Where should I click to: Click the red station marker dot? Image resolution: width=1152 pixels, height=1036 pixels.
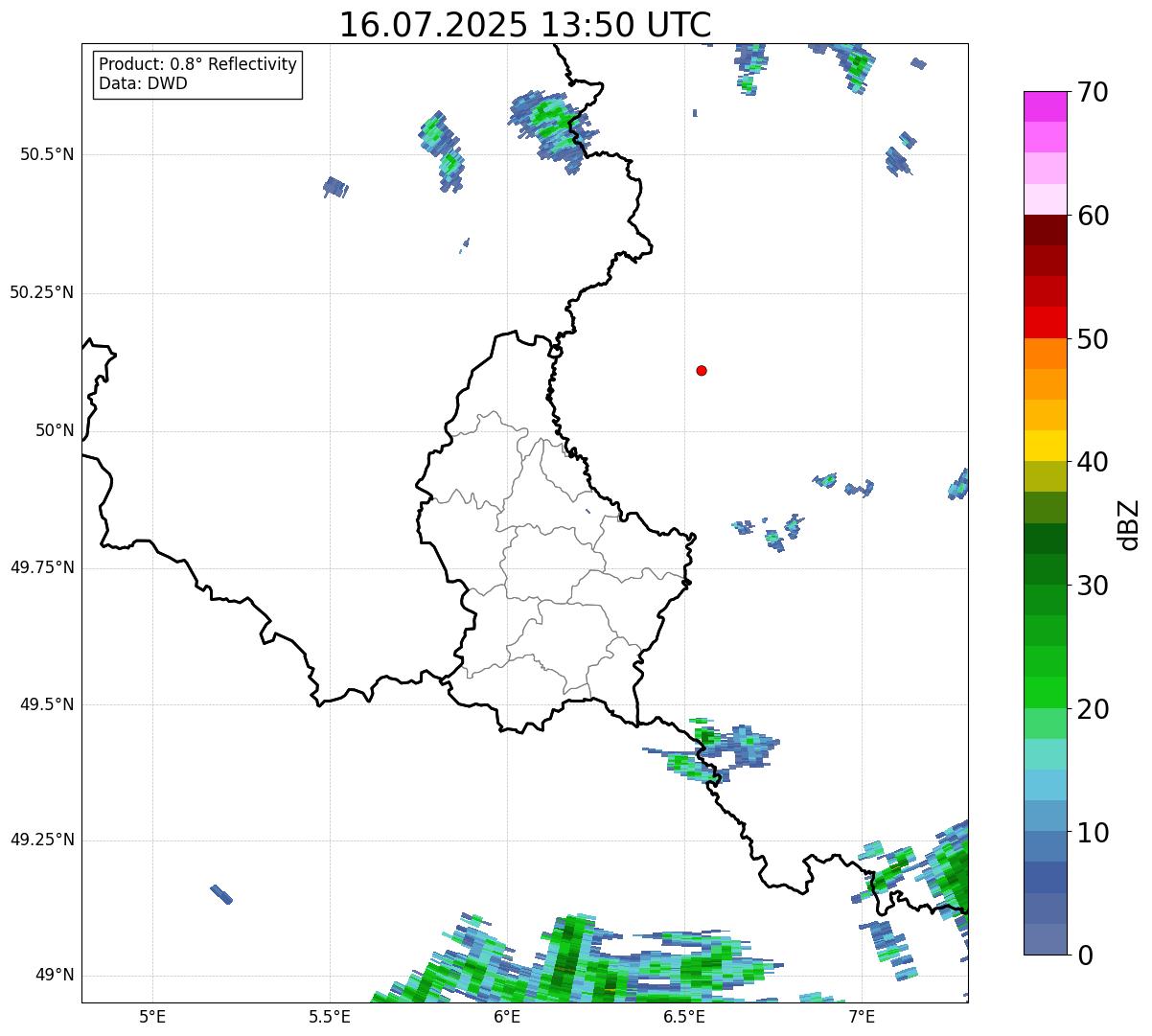coord(702,370)
